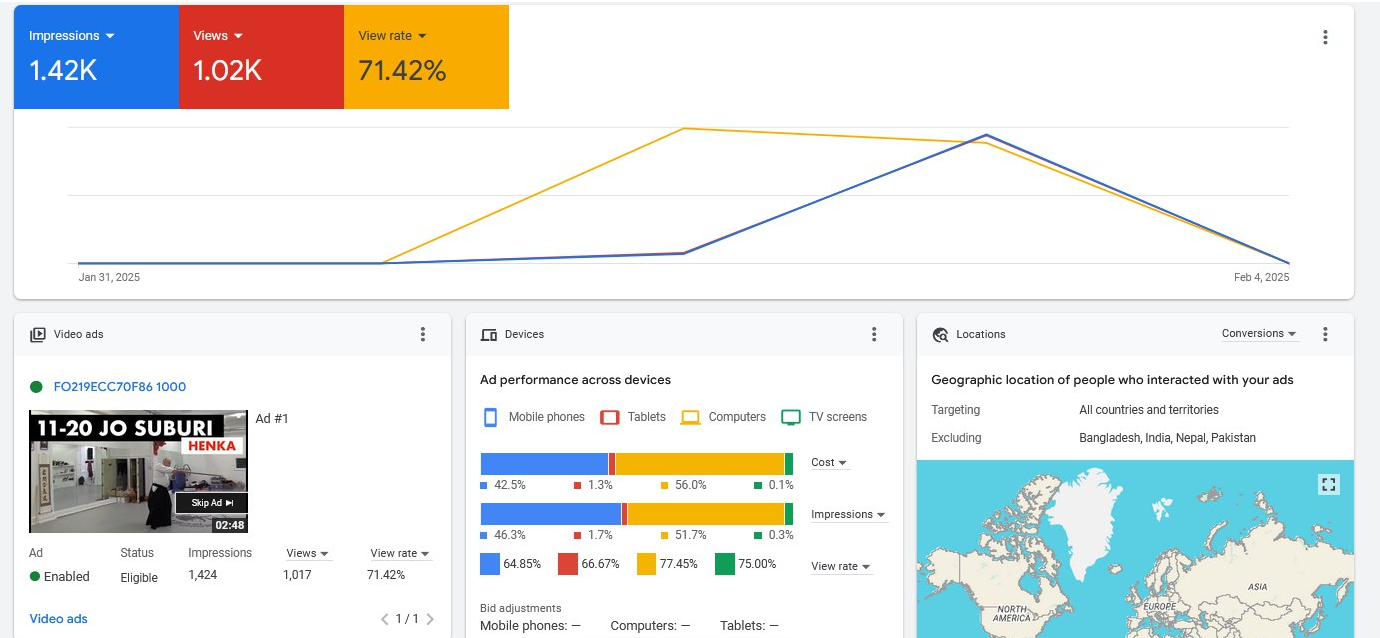Open the Devices card three-dot menu
The height and width of the screenshot is (638, 1380).
coord(874,334)
